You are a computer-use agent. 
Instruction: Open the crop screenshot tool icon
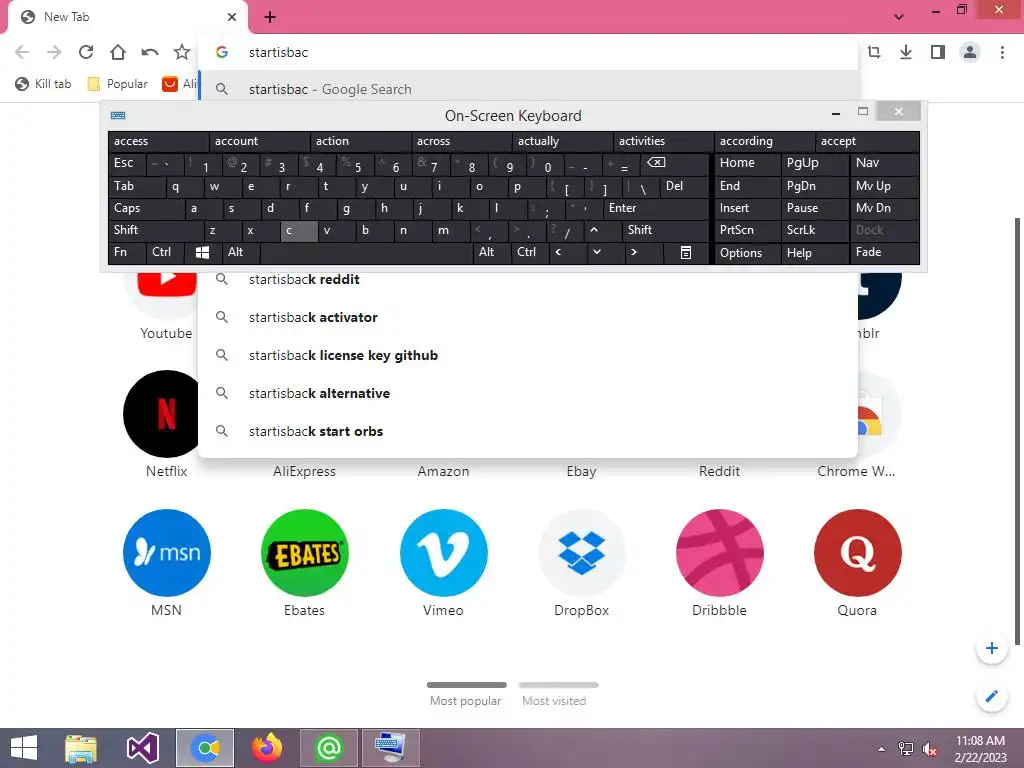point(874,52)
